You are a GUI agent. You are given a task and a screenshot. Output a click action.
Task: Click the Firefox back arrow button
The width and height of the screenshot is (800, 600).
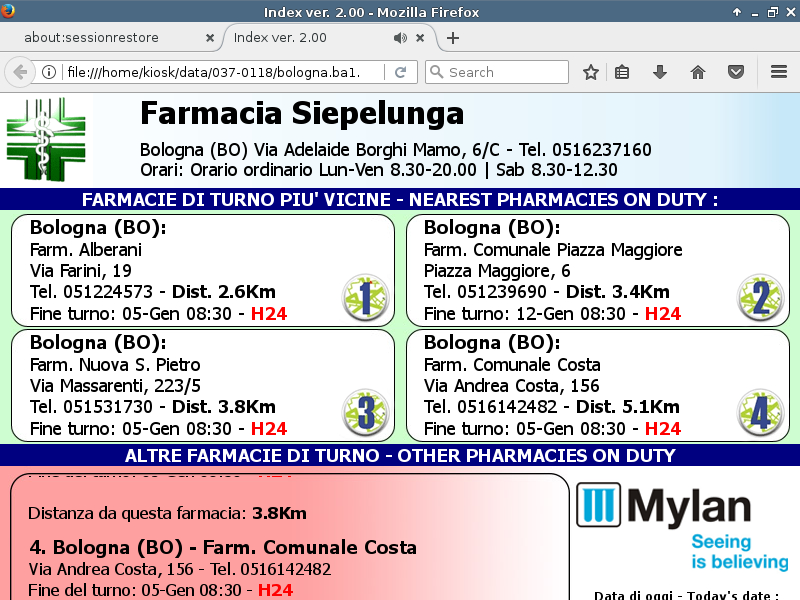click(x=19, y=72)
